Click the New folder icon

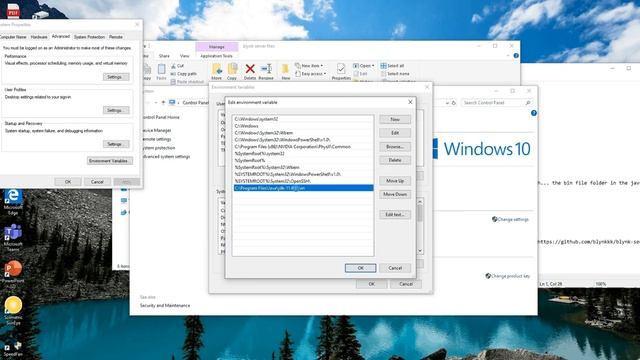point(286,69)
